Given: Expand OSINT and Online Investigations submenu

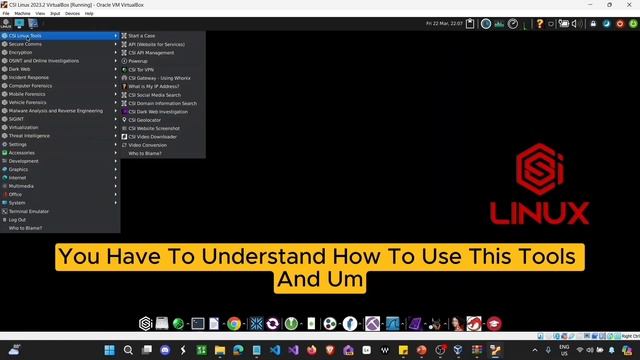Looking at the screenshot, I should click(60, 61).
